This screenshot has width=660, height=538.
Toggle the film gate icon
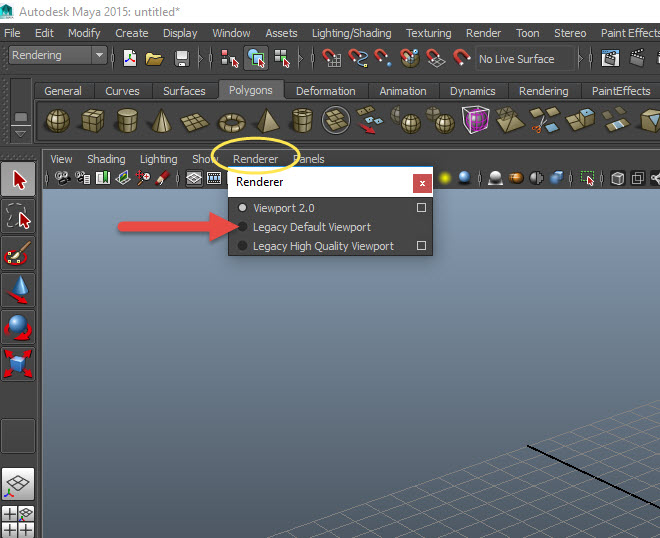214,178
